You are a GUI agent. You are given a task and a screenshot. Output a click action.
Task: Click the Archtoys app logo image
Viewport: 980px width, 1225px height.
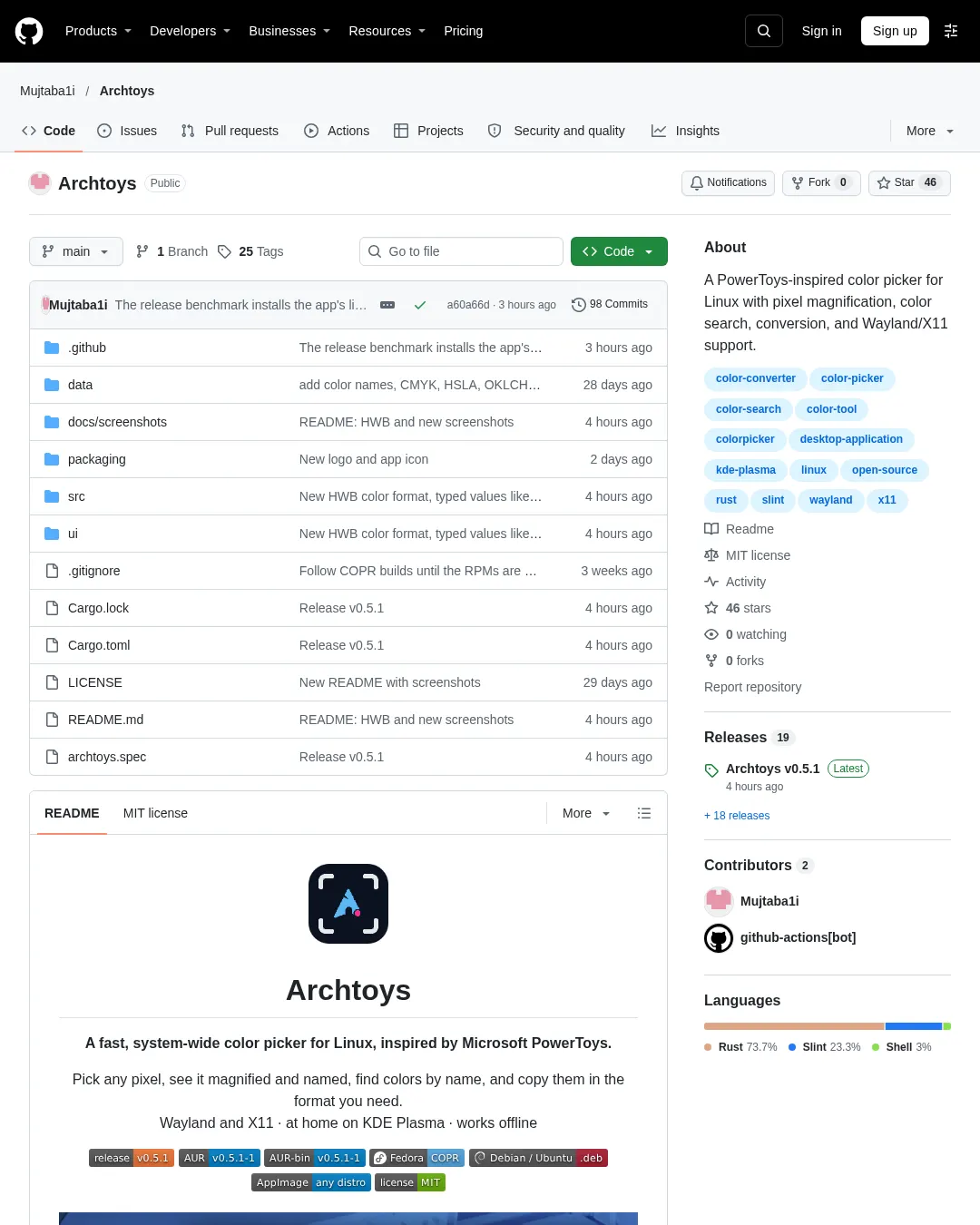coord(348,904)
